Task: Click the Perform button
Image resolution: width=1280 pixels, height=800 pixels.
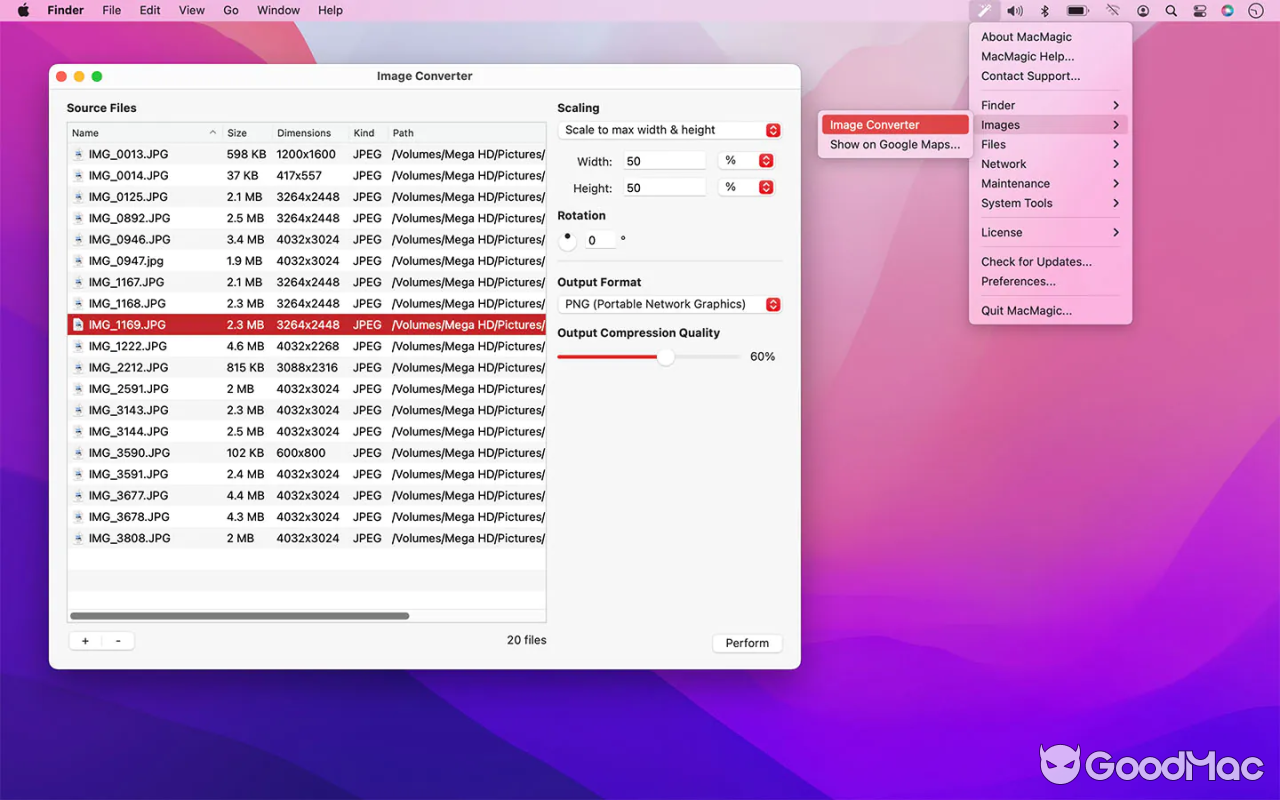Action: [x=747, y=643]
